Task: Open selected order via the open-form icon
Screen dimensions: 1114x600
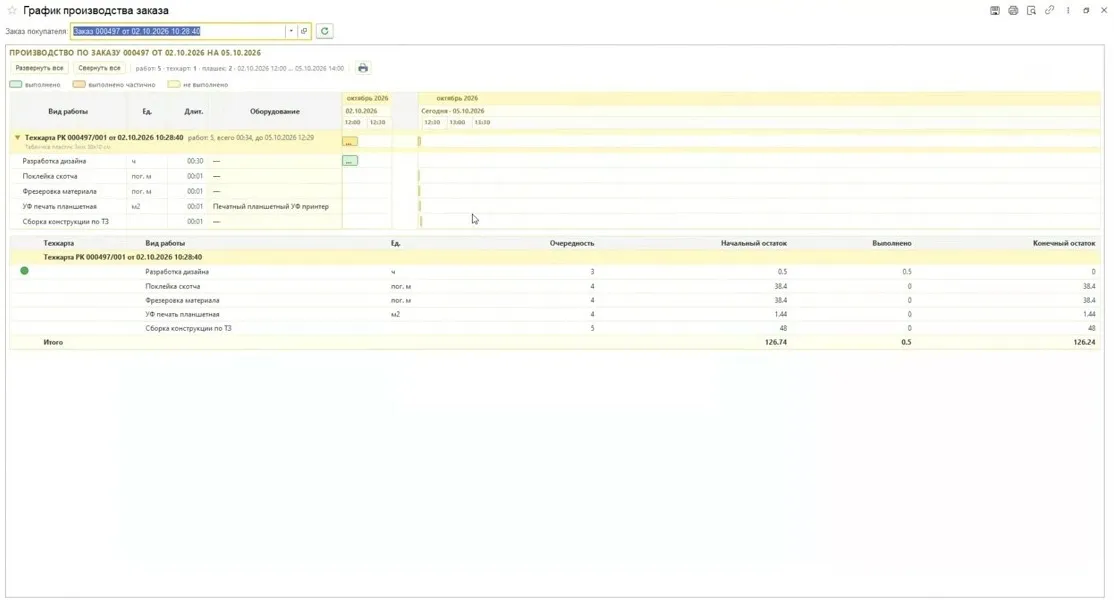Action: click(304, 31)
